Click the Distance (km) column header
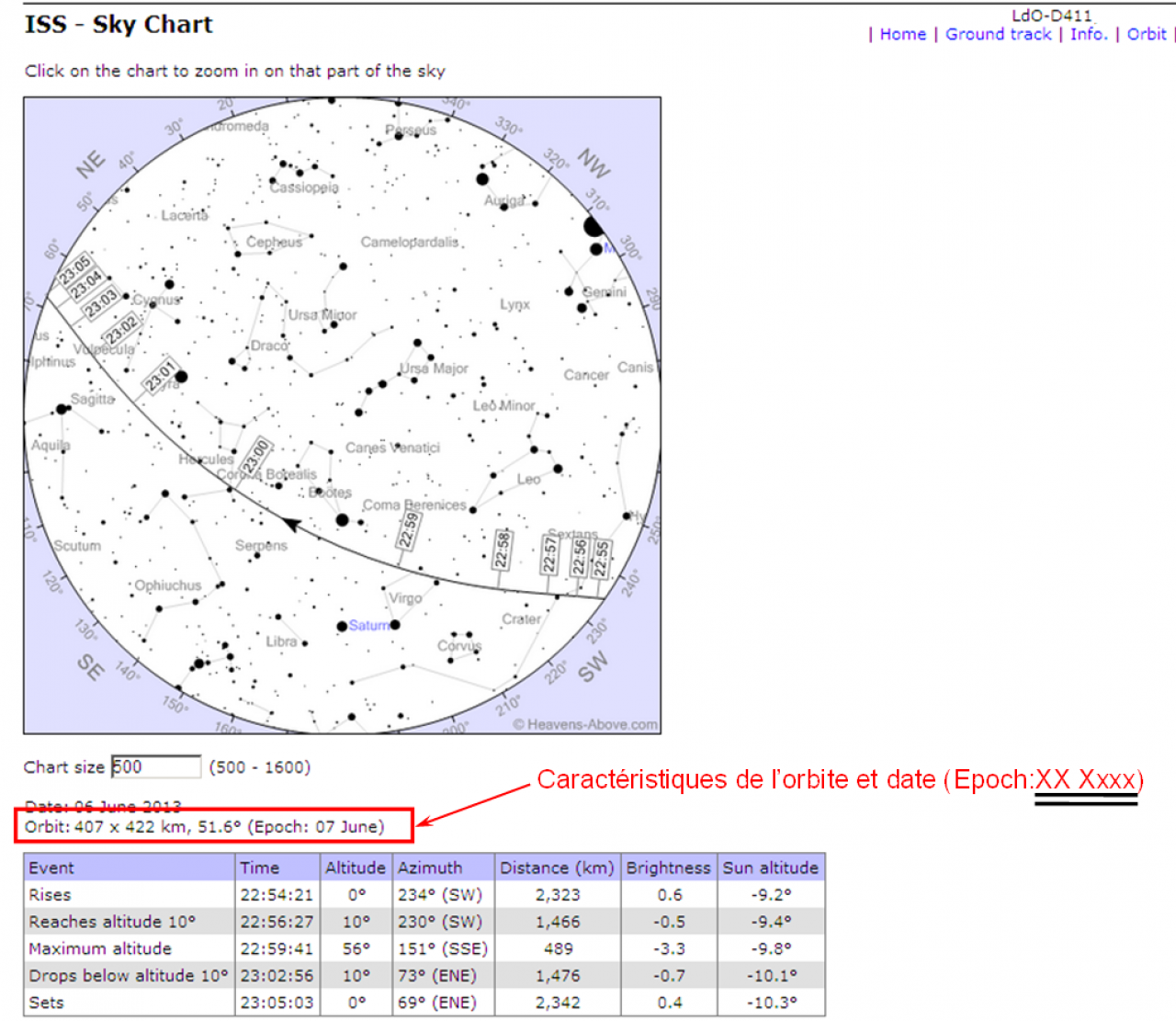The width and height of the screenshot is (1176, 1021). [x=557, y=868]
